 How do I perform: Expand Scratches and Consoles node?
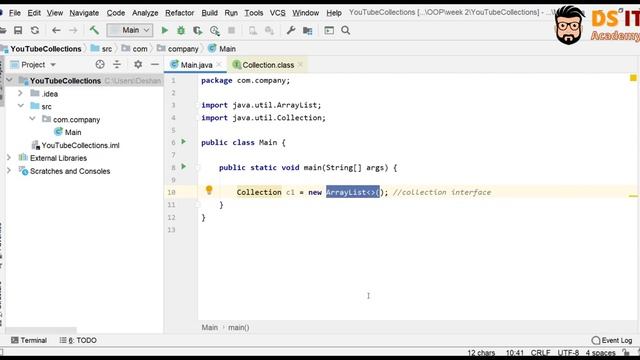point(9,171)
